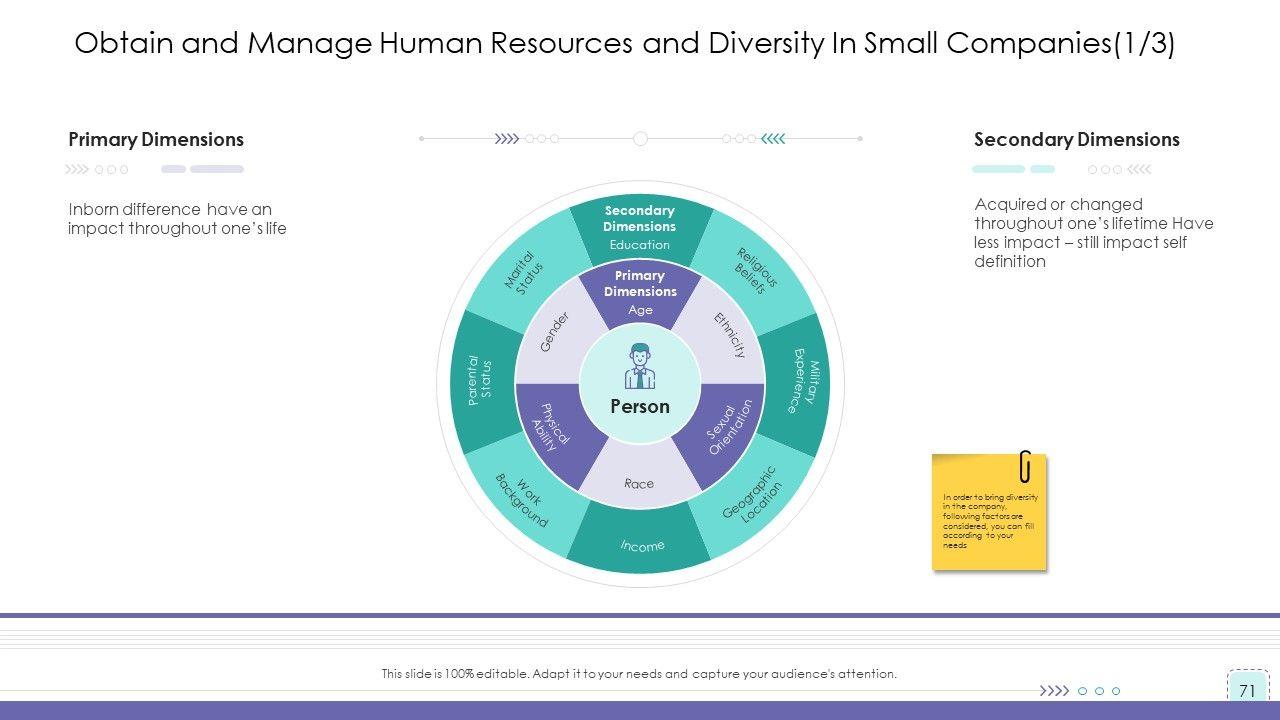Click the 'Person' label in the wheel center
The width and height of the screenshot is (1280, 720).
(640, 406)
